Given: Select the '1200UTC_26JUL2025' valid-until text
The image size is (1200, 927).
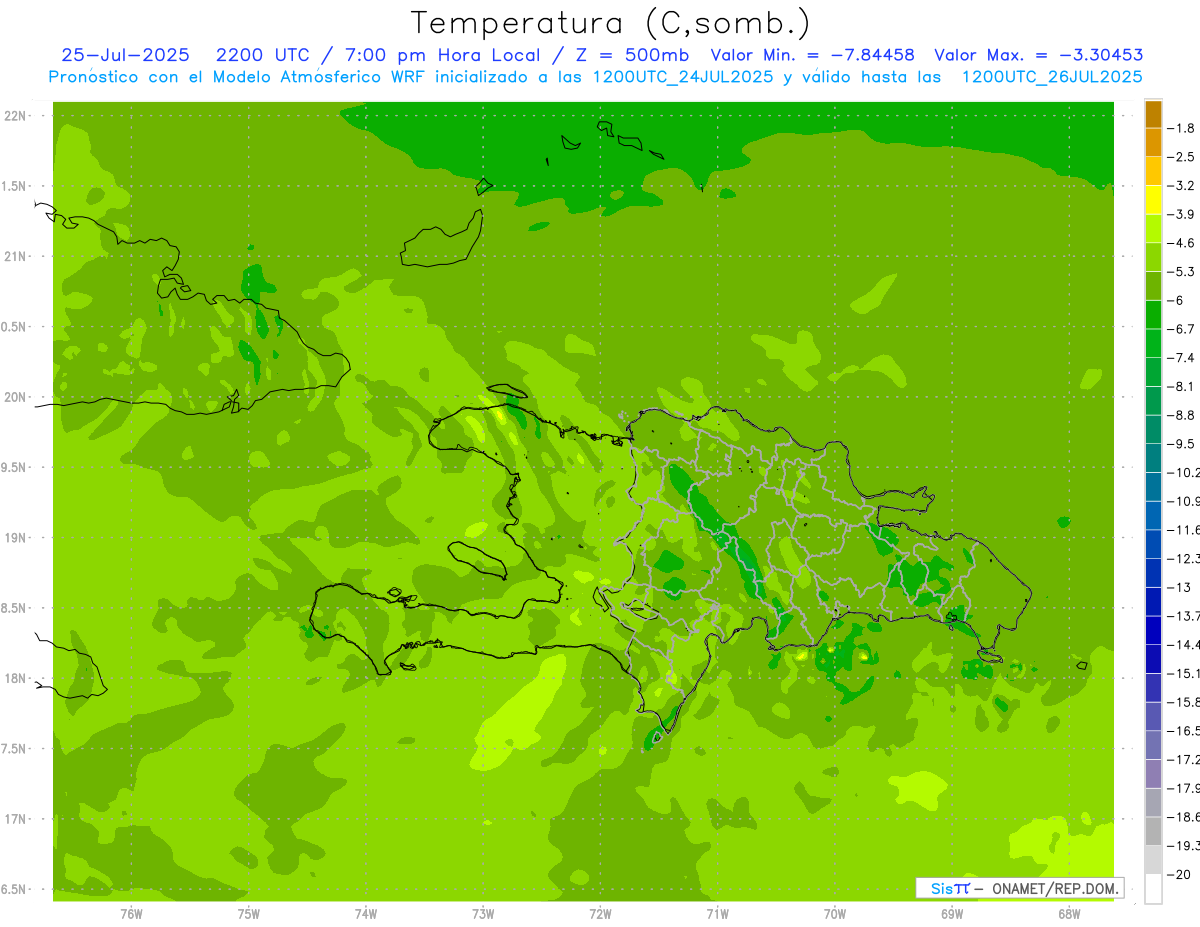Looking at the screenshot, I should tap(1051, 76).
